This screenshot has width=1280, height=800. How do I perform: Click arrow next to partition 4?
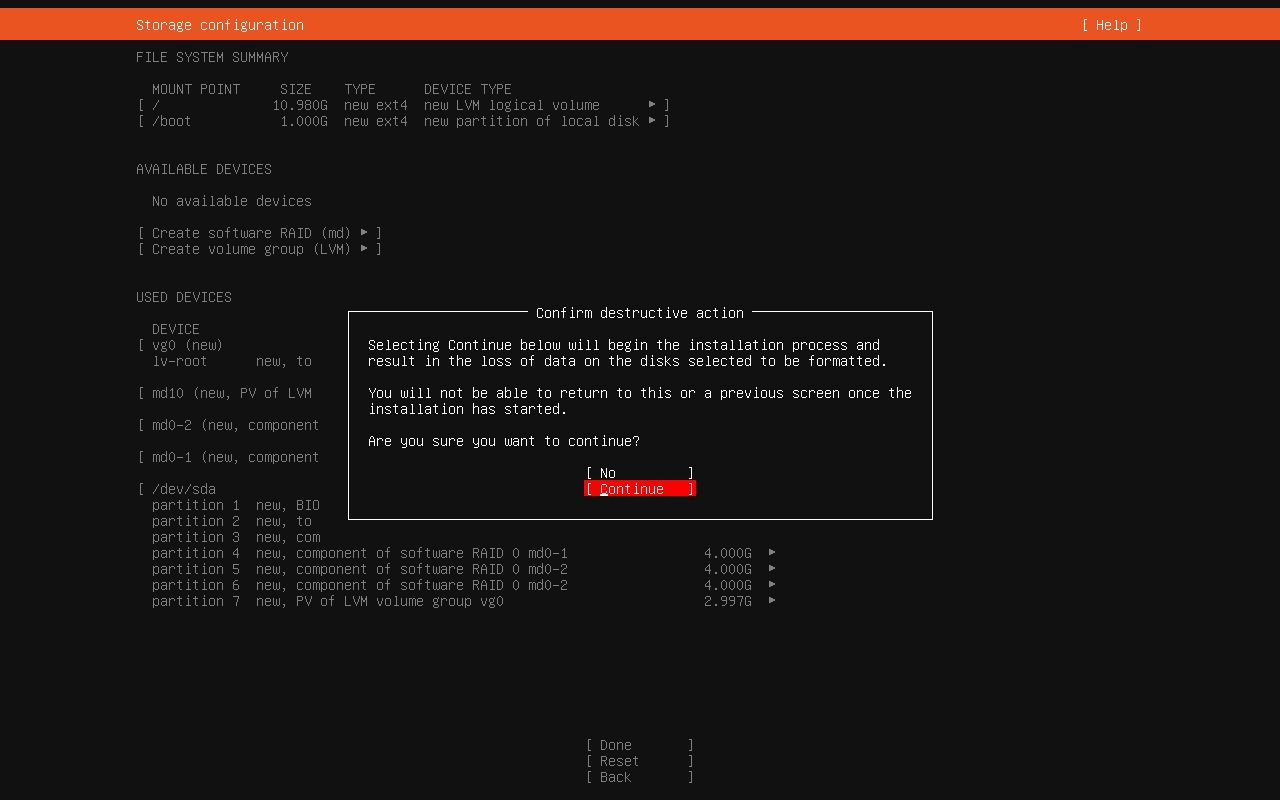coord(772,553)
